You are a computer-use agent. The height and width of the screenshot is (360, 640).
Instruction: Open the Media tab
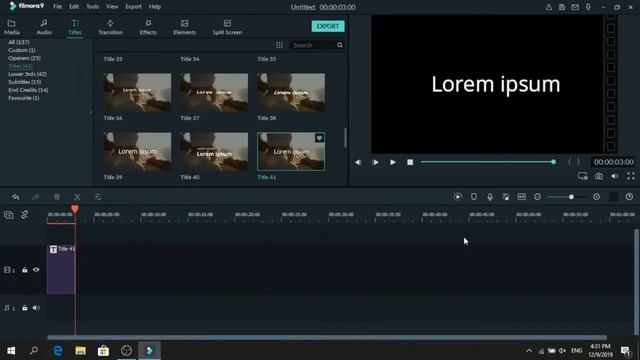click(11, 27)
